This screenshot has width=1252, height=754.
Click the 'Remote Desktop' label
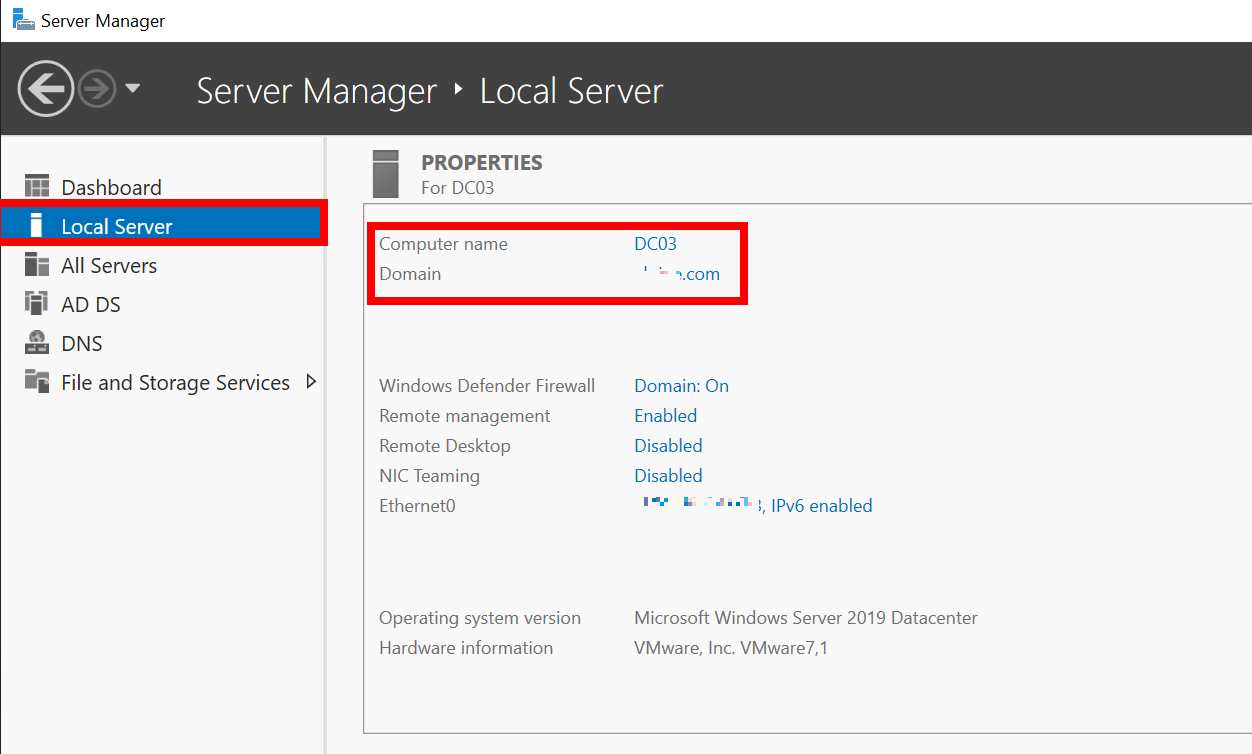coord(445,446)
